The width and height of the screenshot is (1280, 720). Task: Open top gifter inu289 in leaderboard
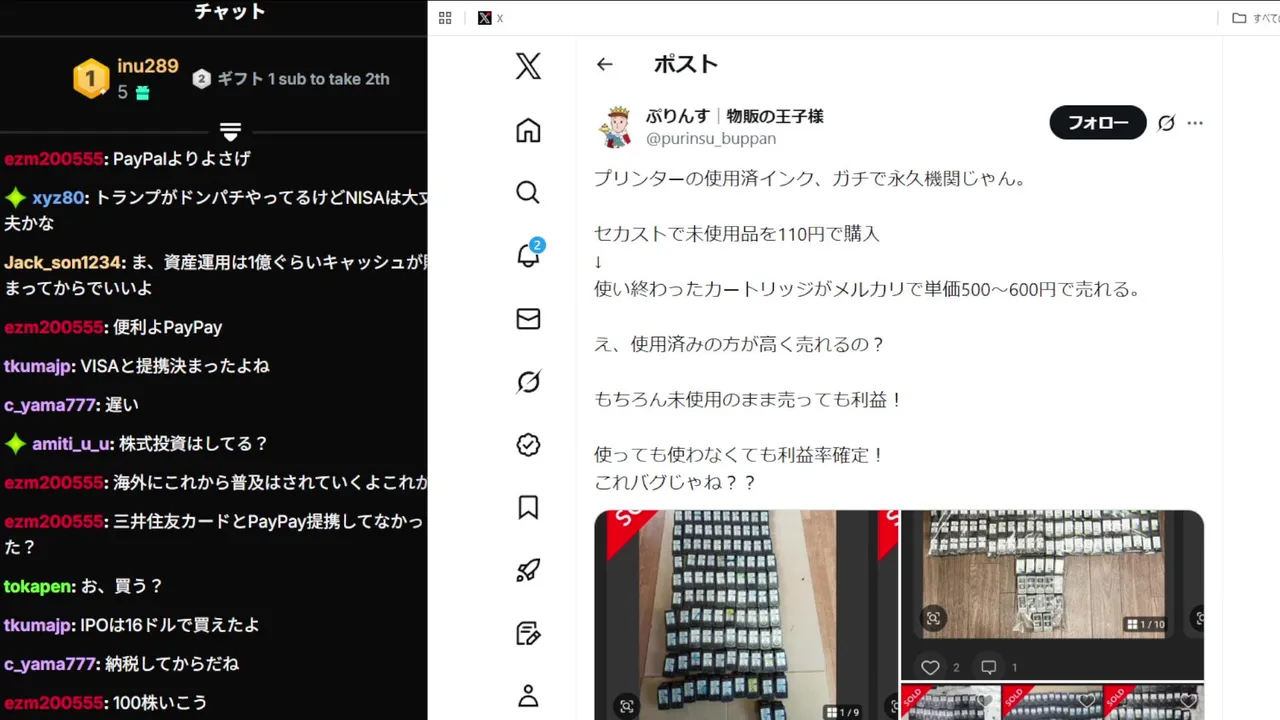[x=147, y=66]
